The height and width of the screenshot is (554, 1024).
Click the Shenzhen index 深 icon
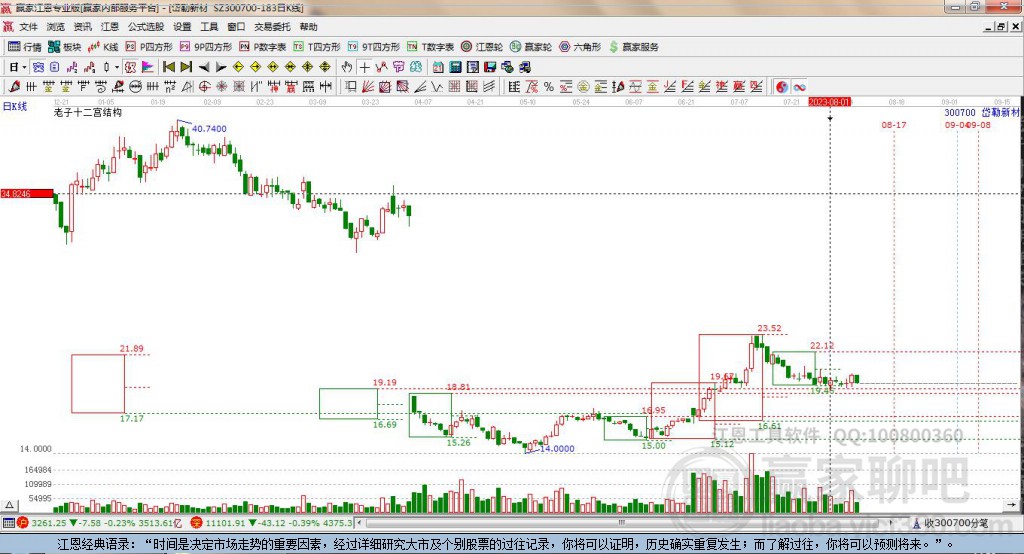[x=197, y=523]
